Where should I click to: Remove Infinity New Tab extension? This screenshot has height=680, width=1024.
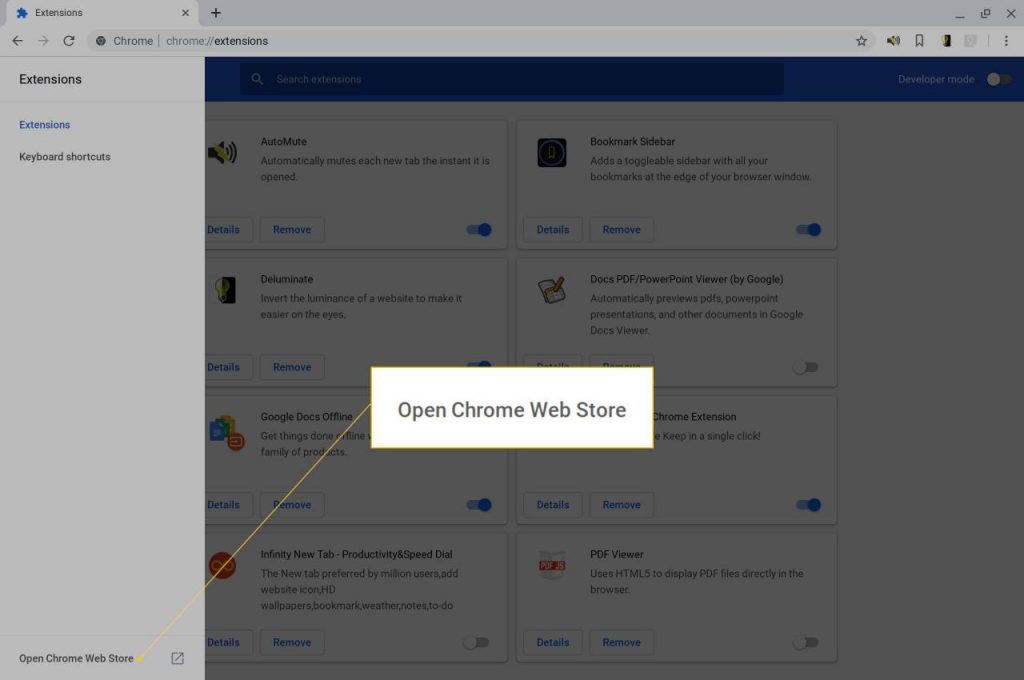(x=292, y=642)
